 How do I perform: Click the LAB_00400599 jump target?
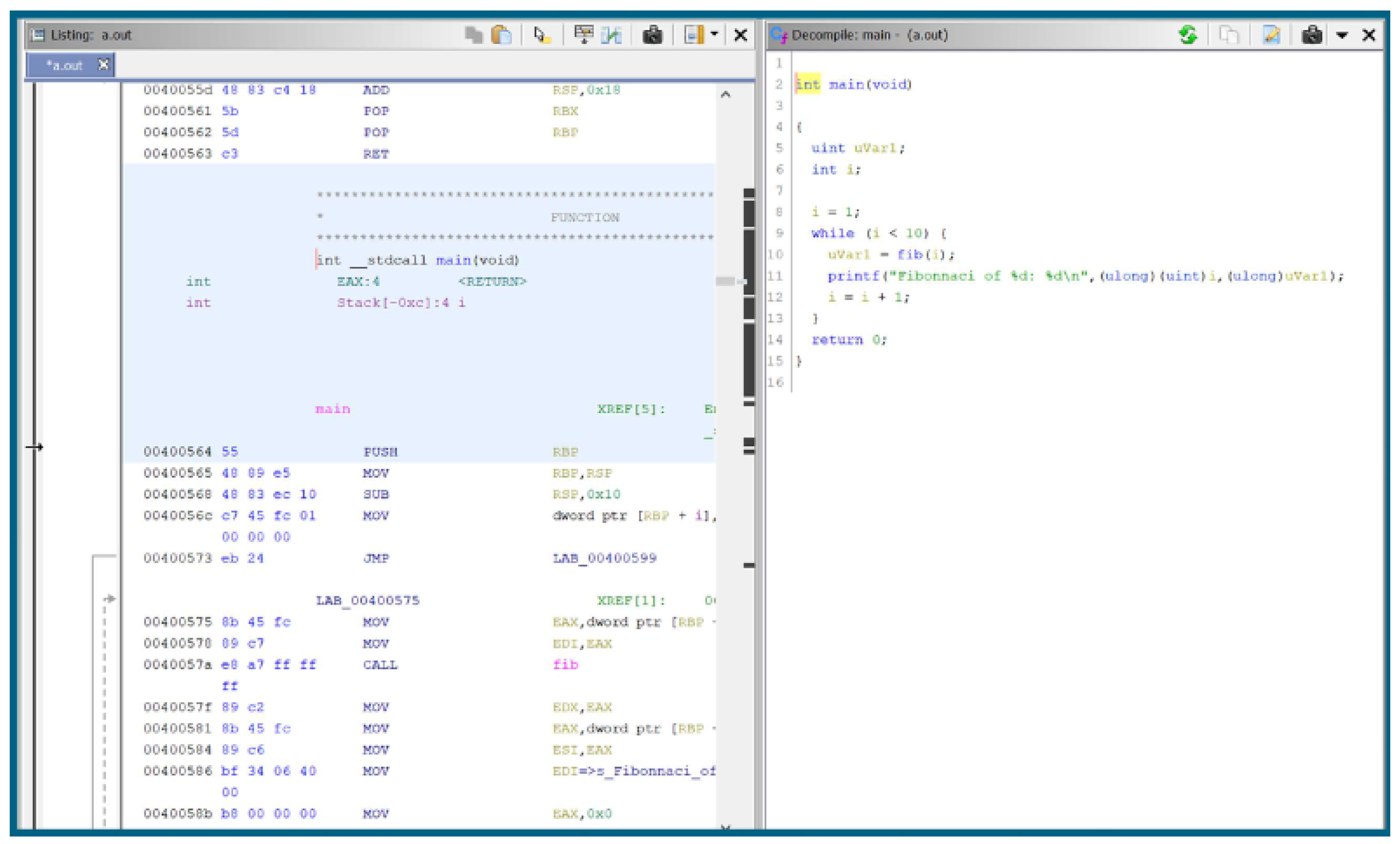pyautogui.click(x=605, y=558)
